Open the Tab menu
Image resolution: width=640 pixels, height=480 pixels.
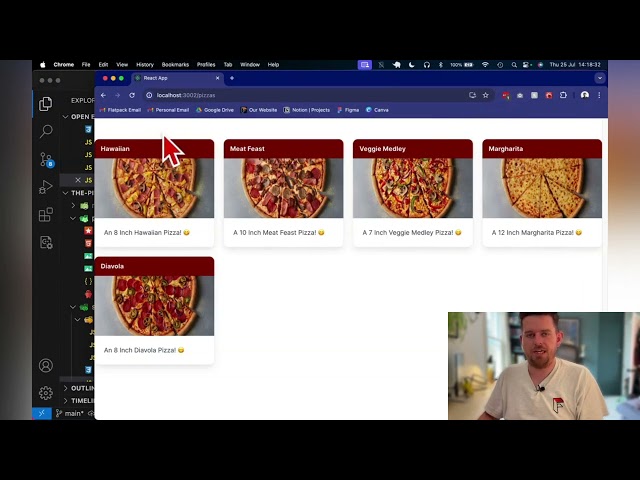(228, 64)
